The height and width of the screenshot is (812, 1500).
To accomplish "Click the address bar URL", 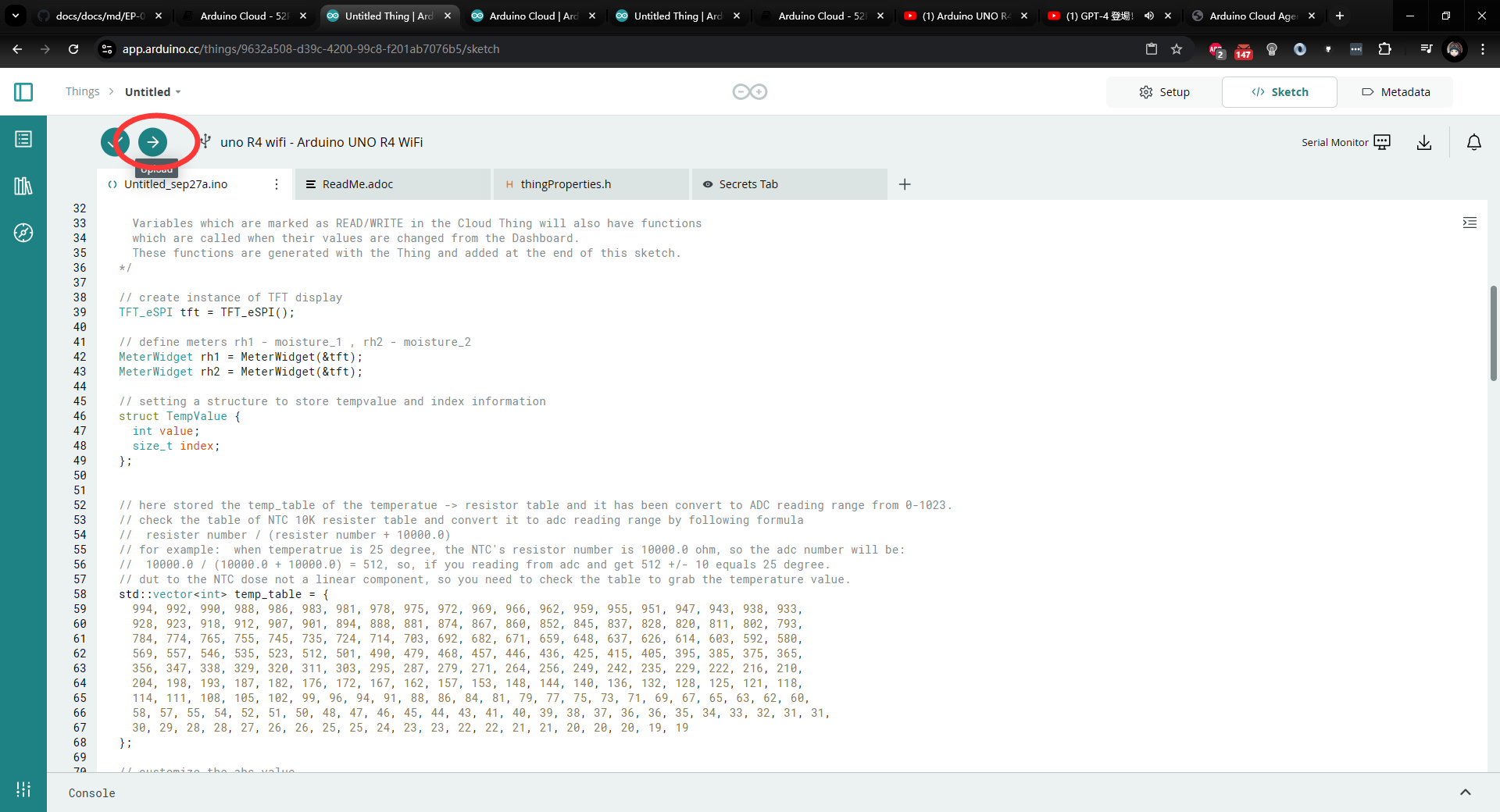I will coord(310,49).
